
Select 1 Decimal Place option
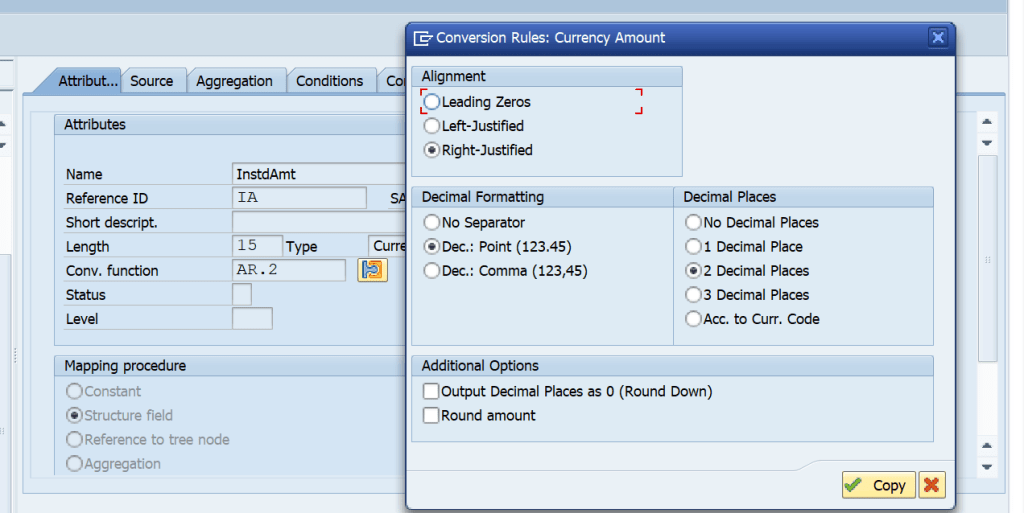[693, 247]
